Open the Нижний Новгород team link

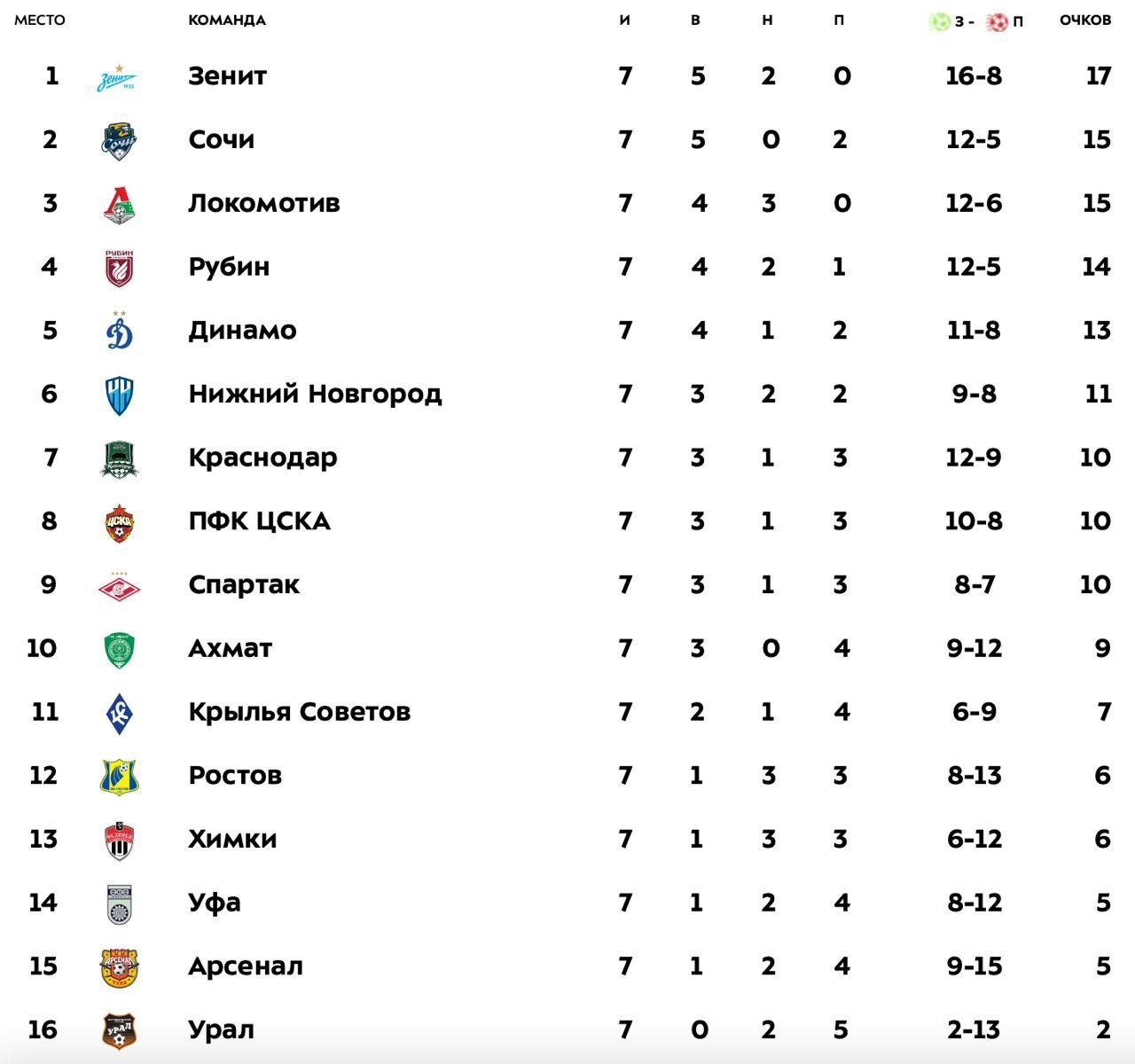point(315,394)
